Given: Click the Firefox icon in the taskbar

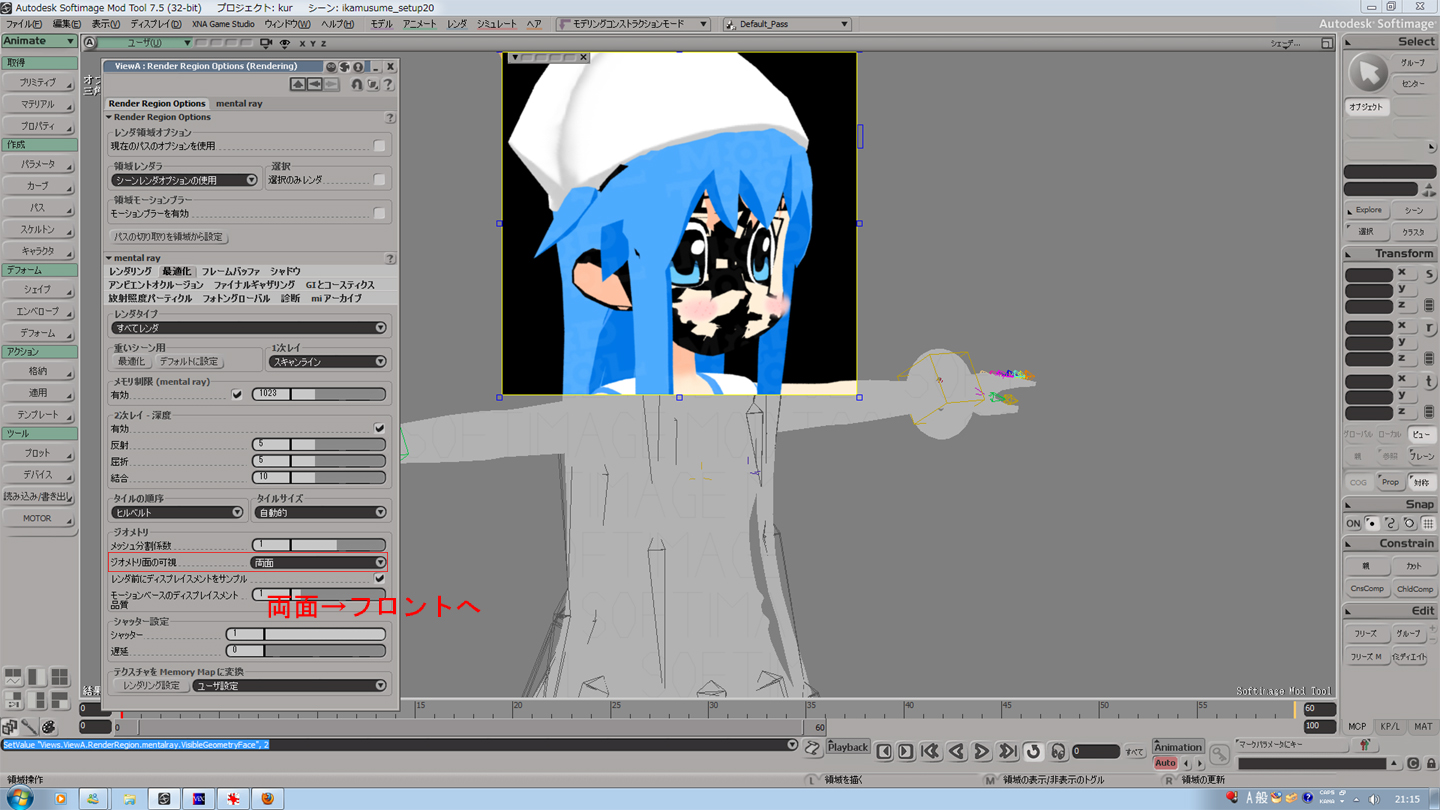Looking at the screenshot, I should [x=267, y=798].
